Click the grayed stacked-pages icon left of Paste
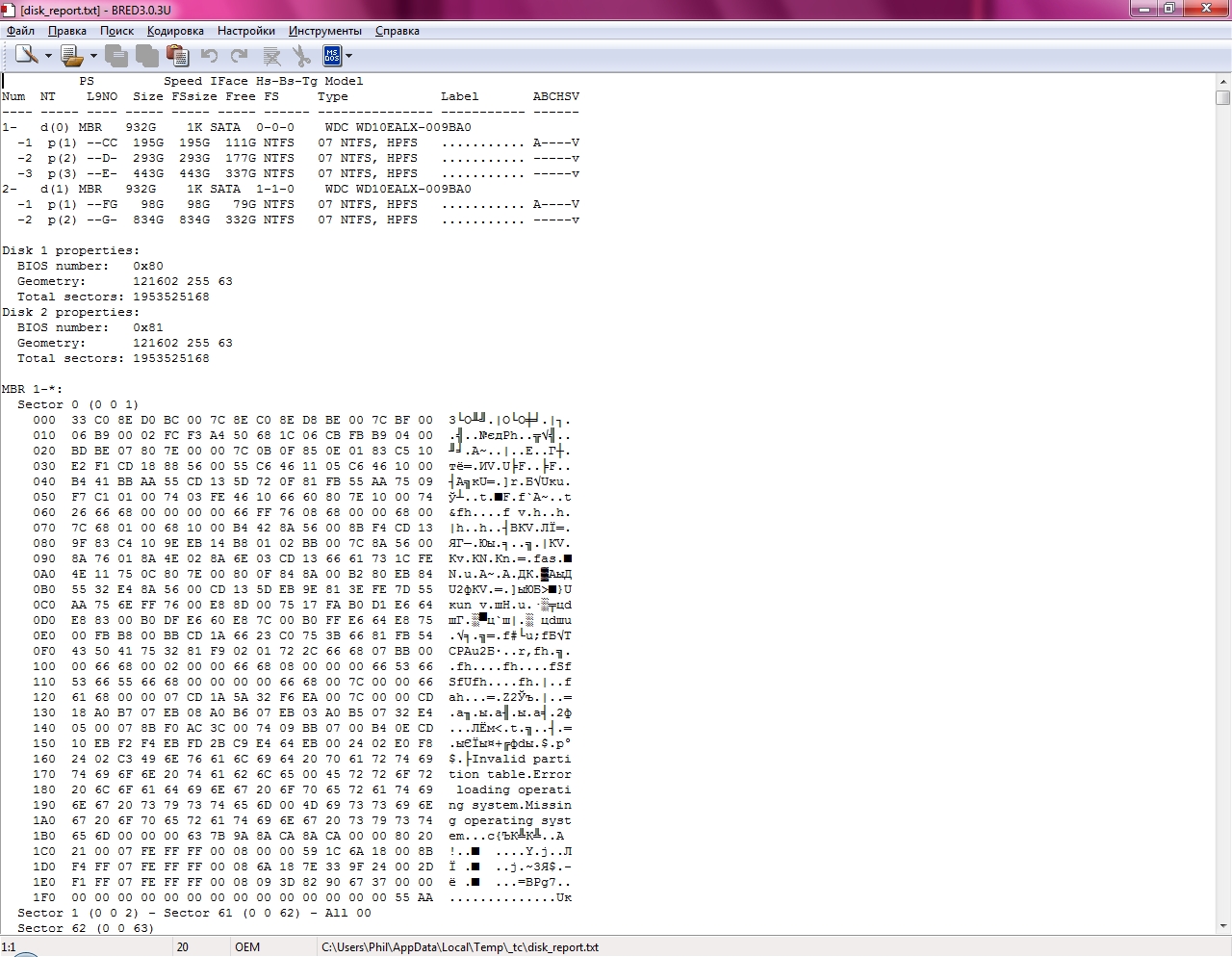Screen dimensions: 1232x957 click(147, 56)
